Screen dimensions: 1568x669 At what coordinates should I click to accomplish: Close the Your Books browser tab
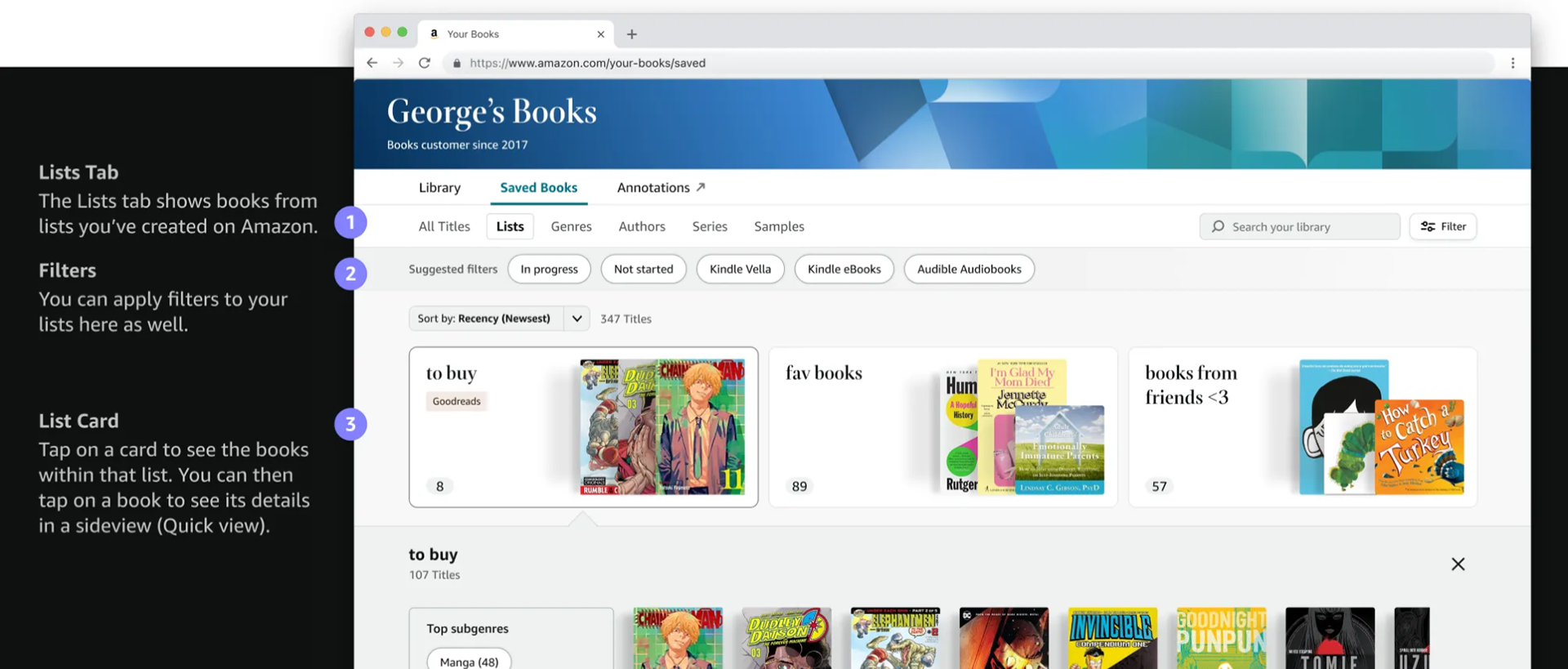coord(600,34)
